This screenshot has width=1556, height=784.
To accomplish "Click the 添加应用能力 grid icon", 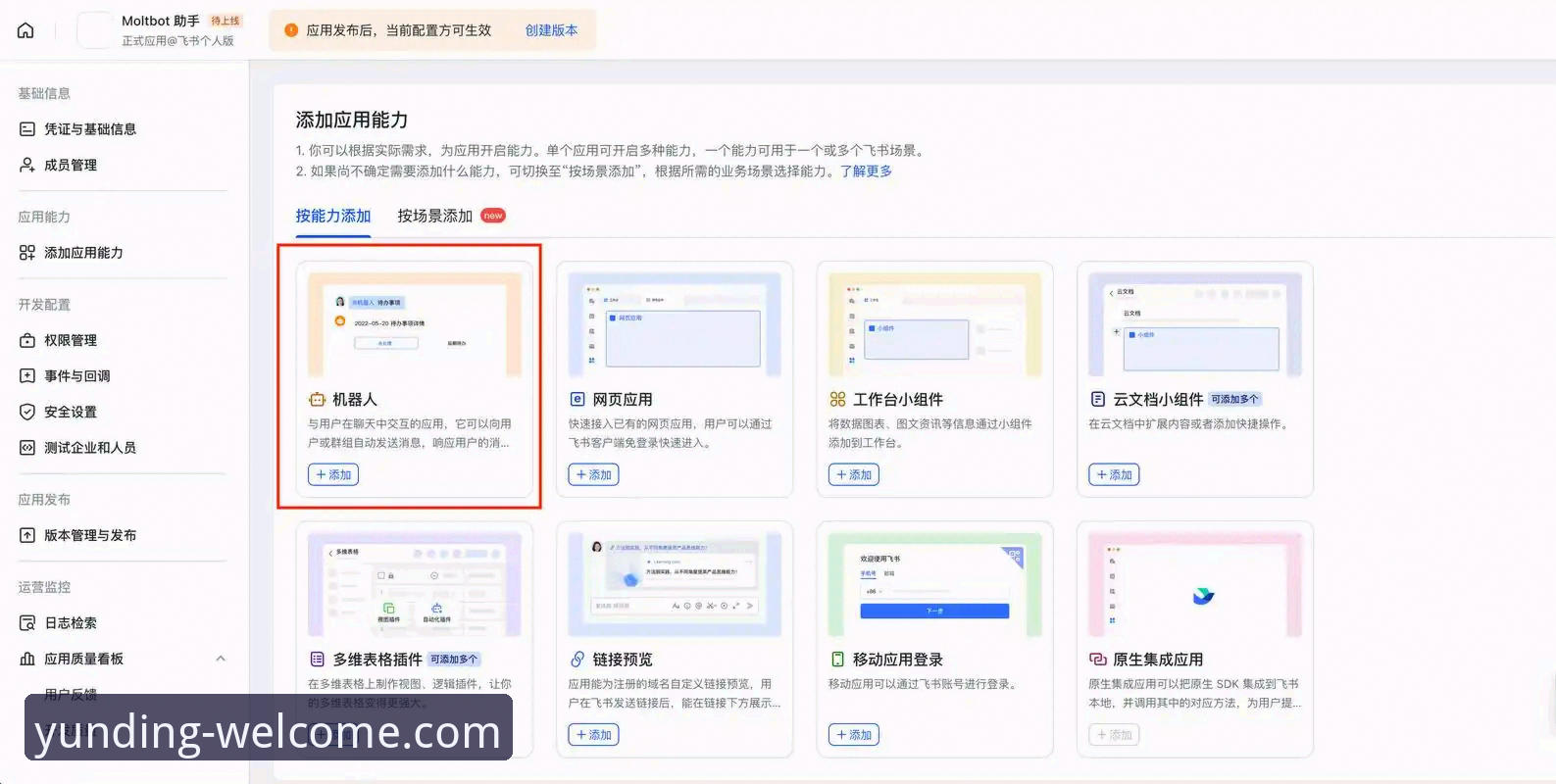I will [27, 253].
